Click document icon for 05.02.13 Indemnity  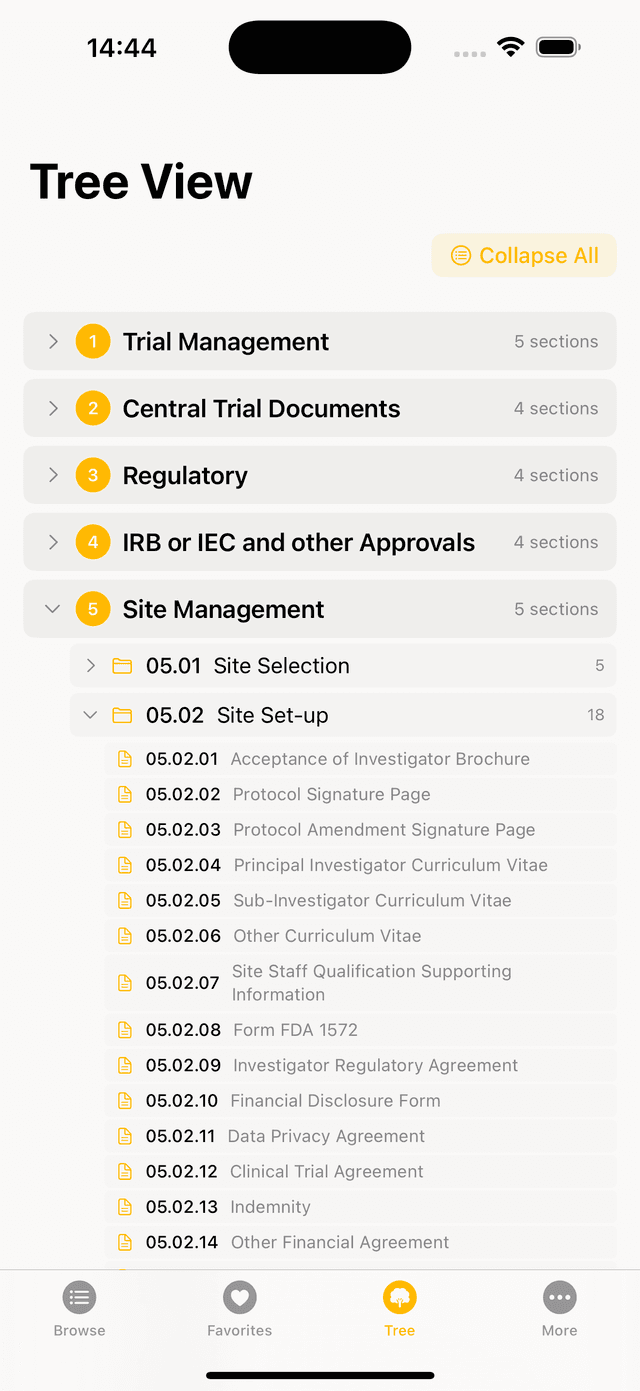125,1207
